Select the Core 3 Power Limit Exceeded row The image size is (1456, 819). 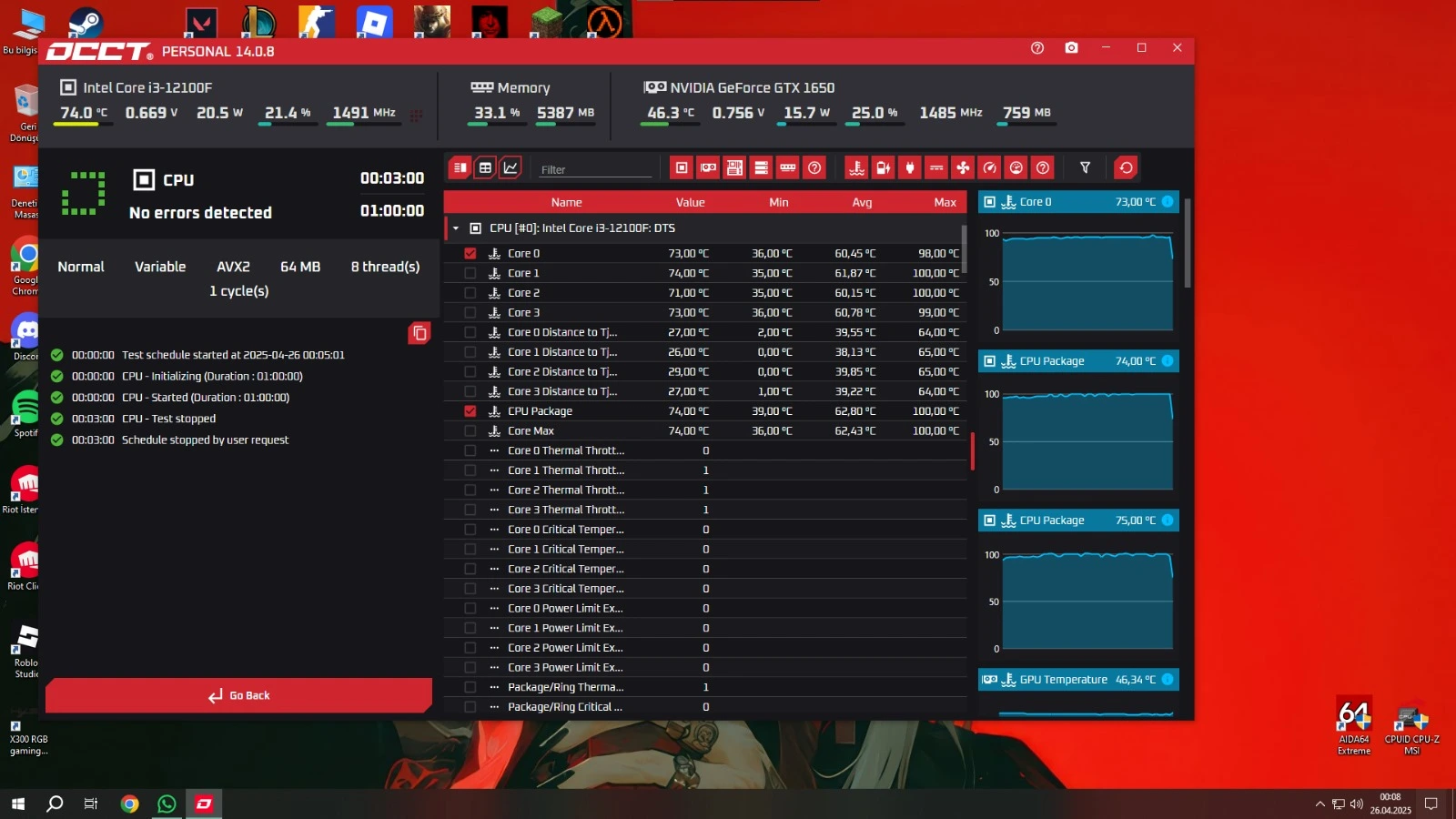coord(704,667)
